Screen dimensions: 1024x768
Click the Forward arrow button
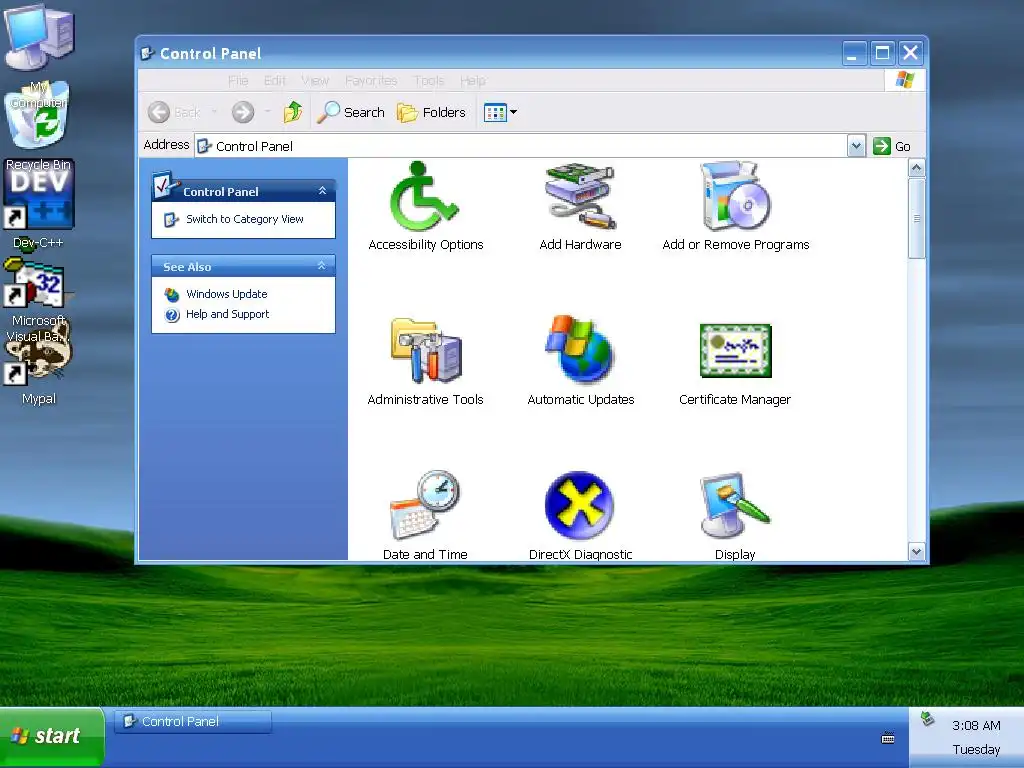pos(243,112)
